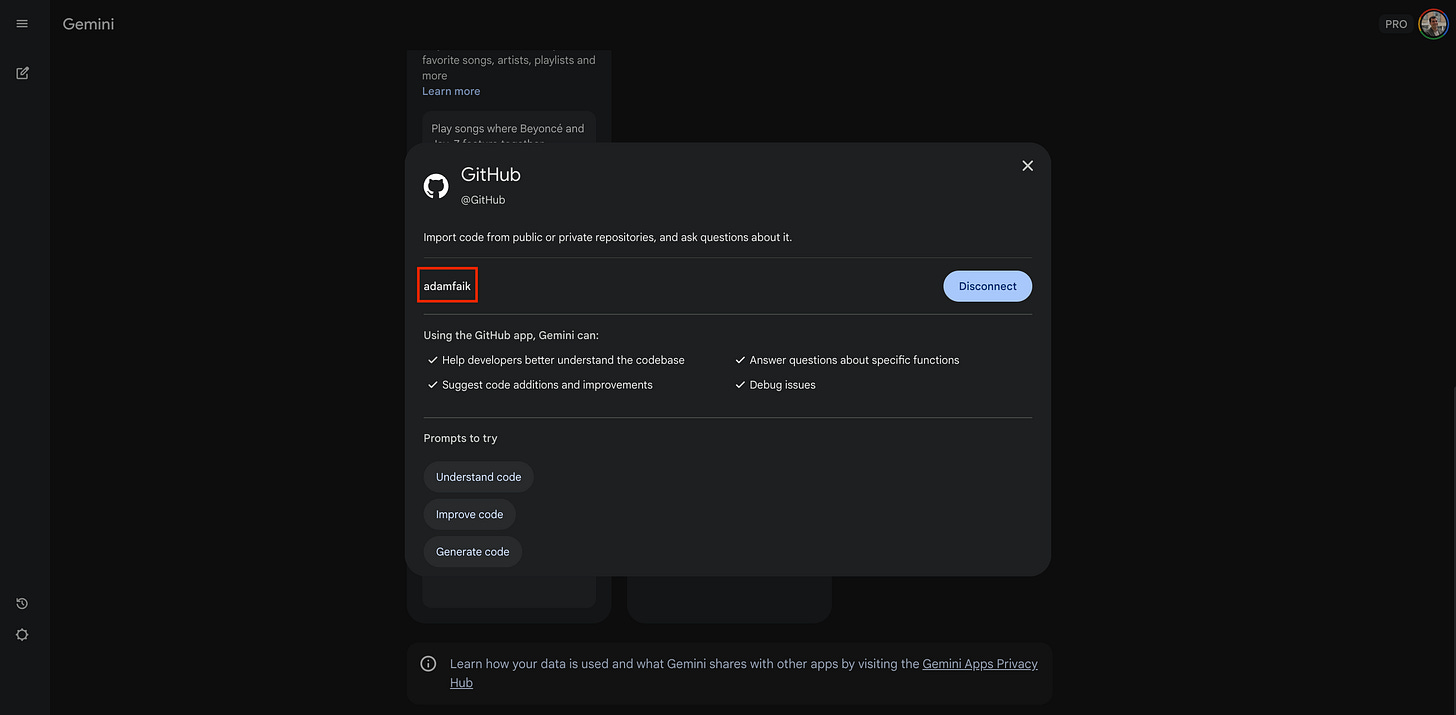The image size is (1456, 715).
Task: Select the Gemini label in the top bar
Action: 87,23
